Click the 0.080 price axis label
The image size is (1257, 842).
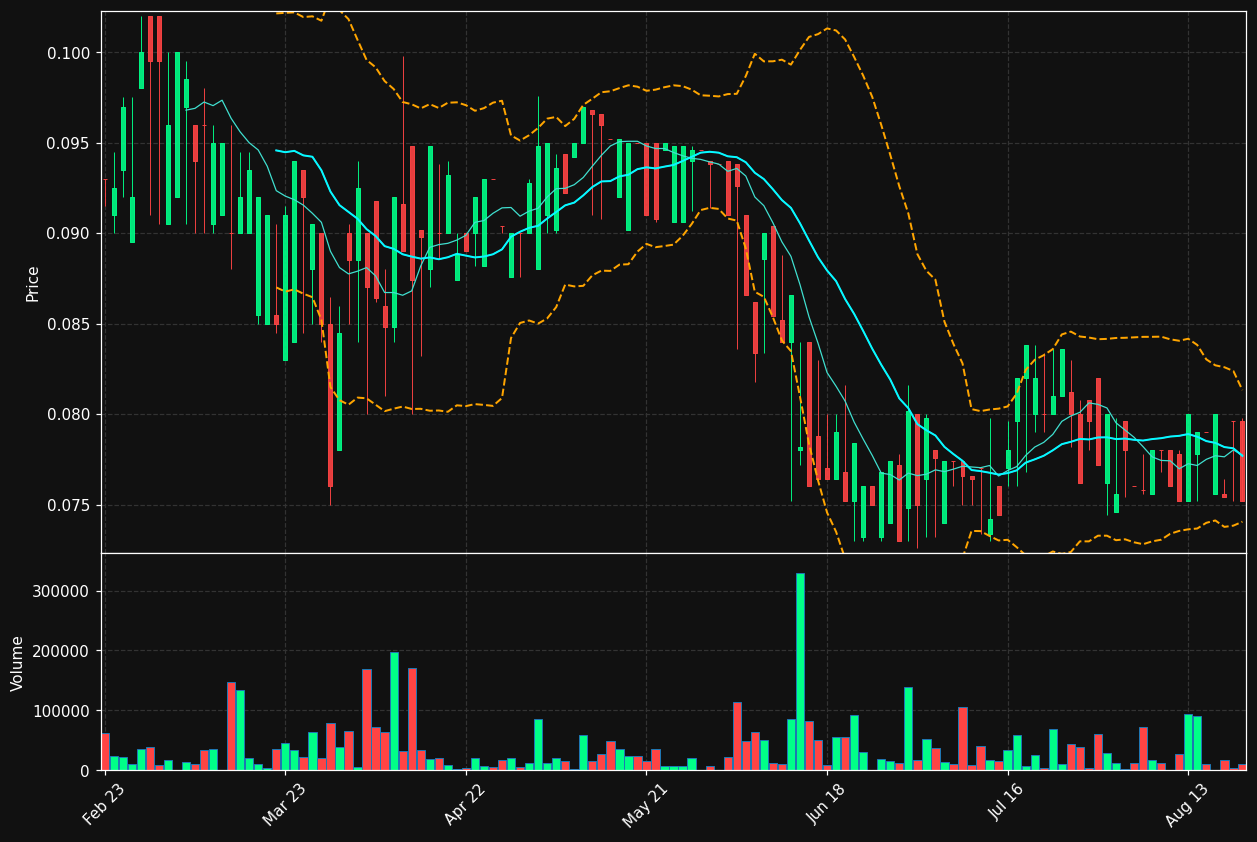(68, 415)
